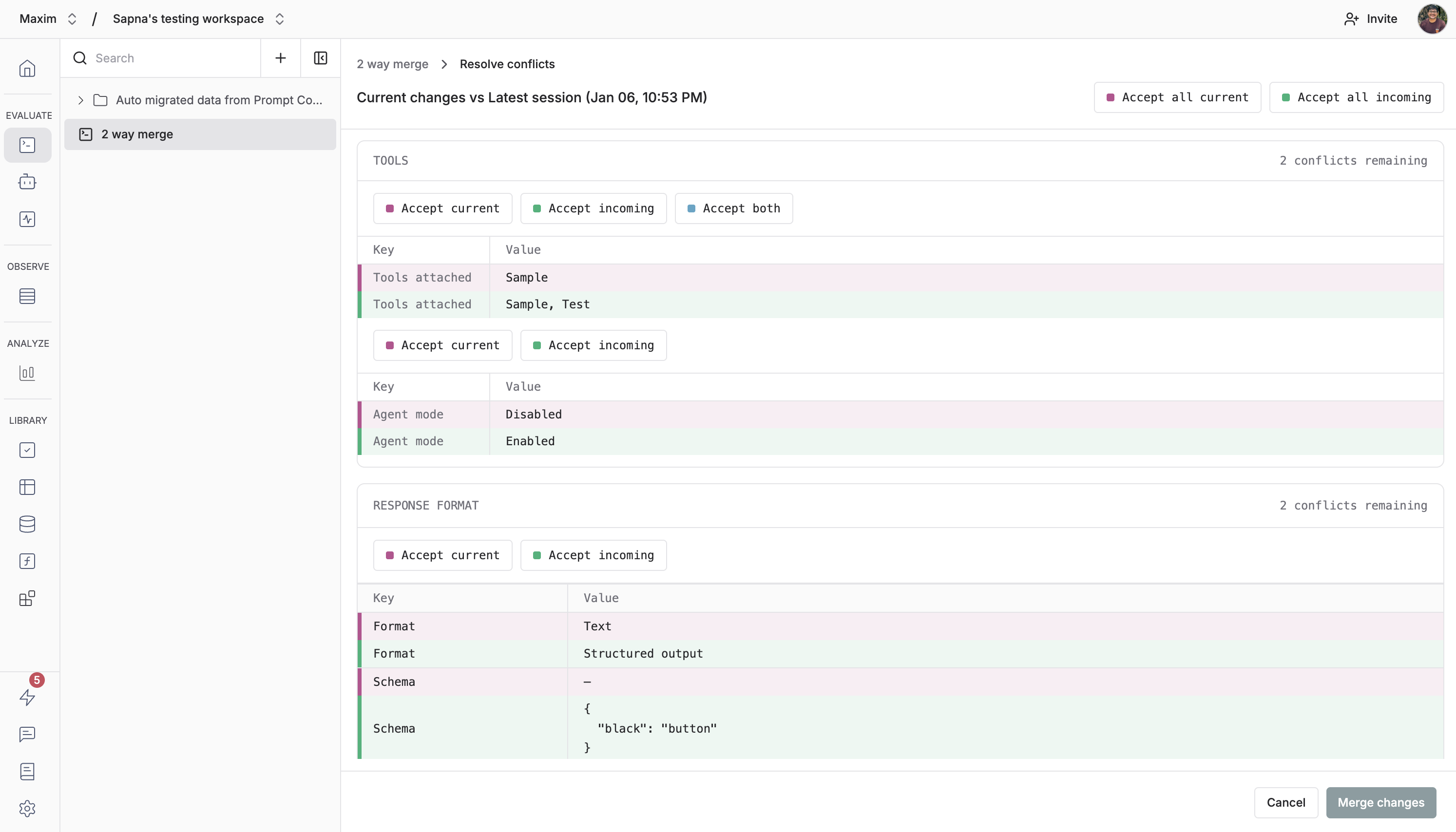Open the settings gear icon
This screenshot has width=1456, height=832.
click(x=27, y=808)
